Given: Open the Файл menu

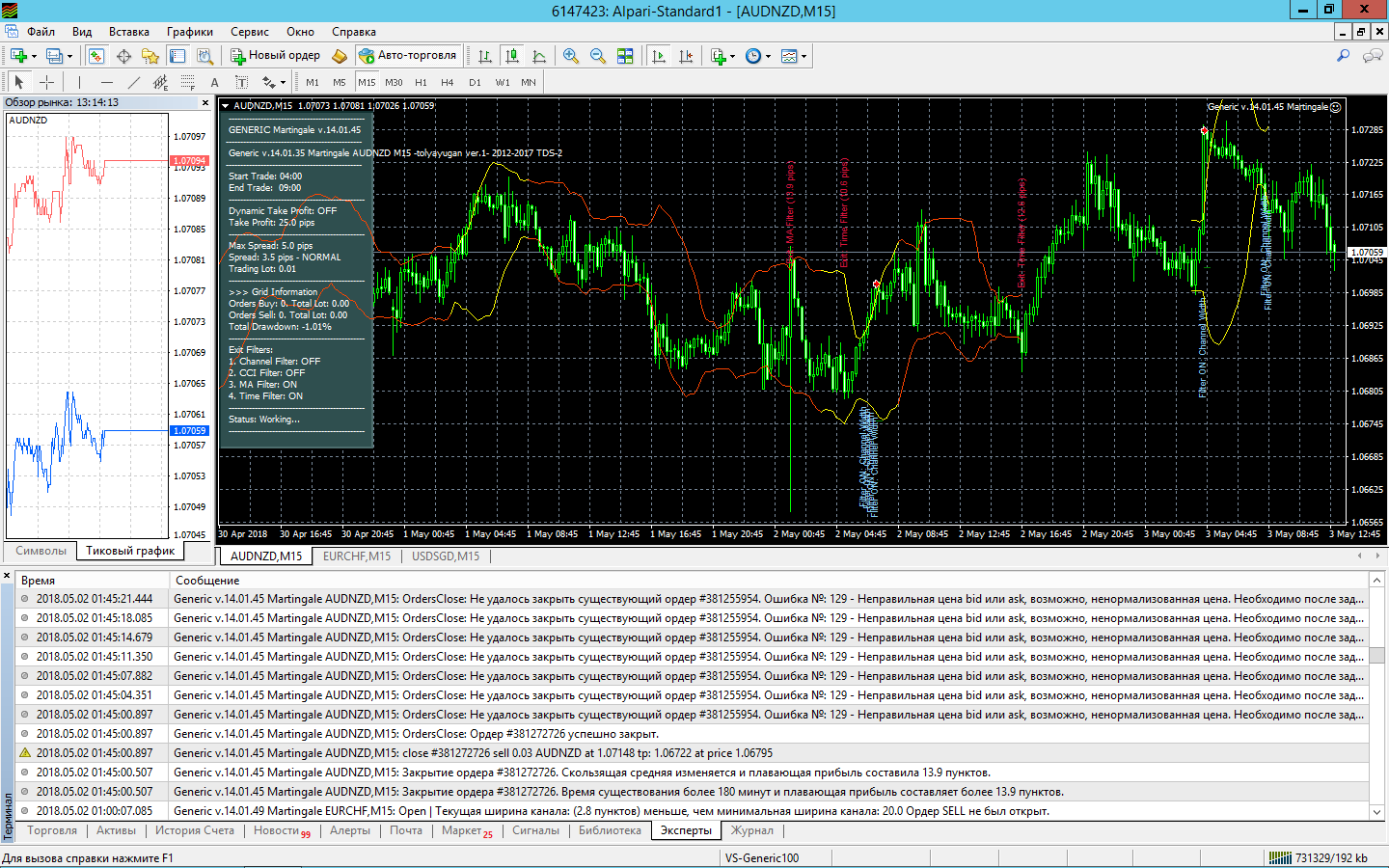Looking at the screenshot, I should point(41,32).
